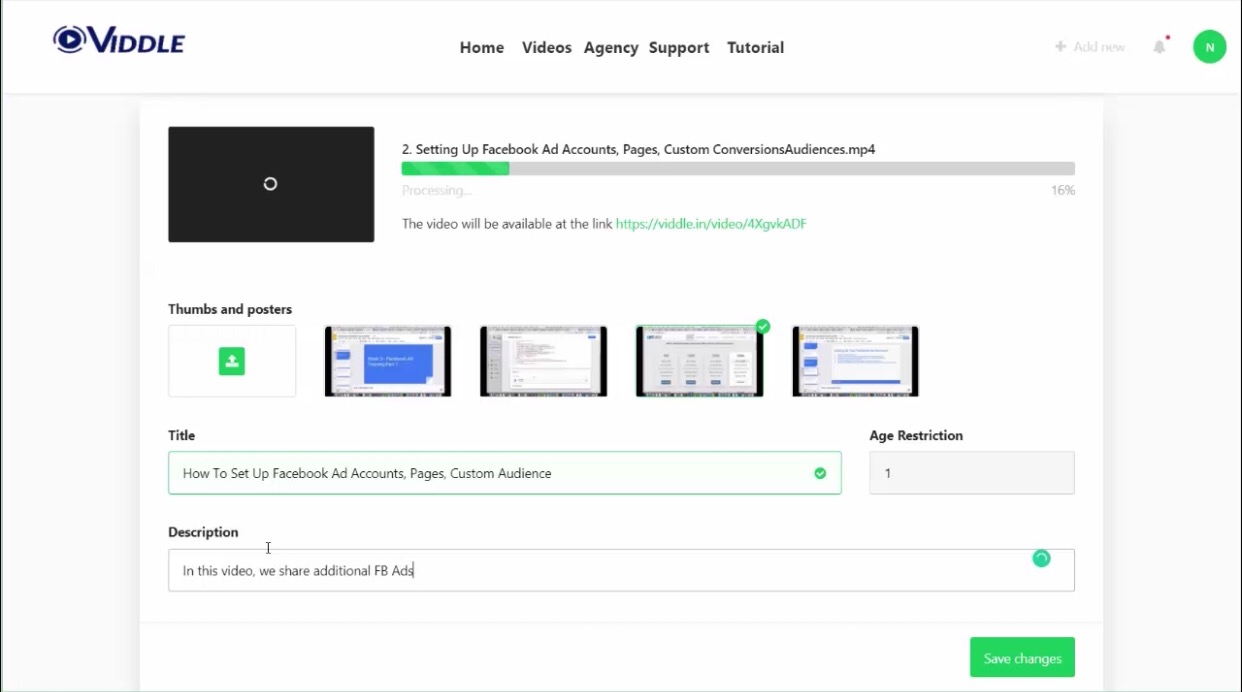
Task: Click the 16% progress percentage
Action: pyautogui.click(x=1063, y=190)
